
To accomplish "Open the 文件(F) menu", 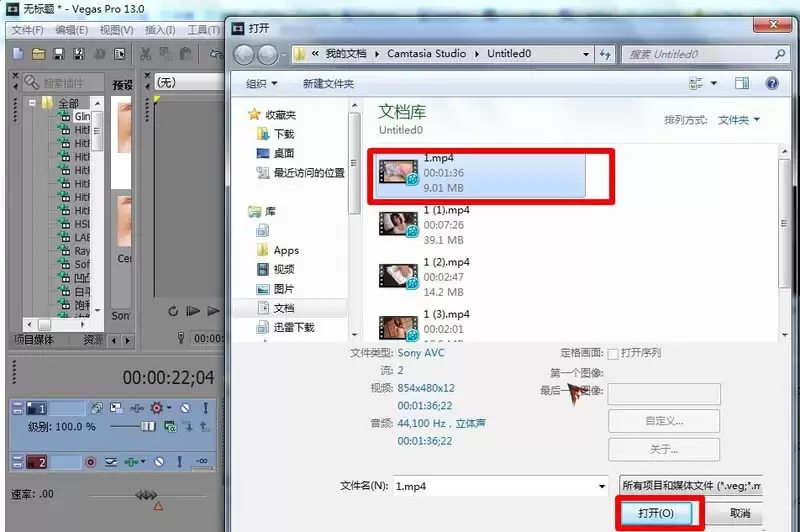I will (x=28, y=31).
